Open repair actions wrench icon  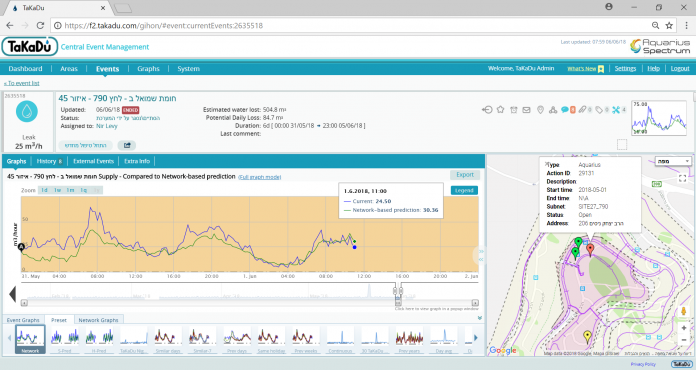tap(616, 110)
